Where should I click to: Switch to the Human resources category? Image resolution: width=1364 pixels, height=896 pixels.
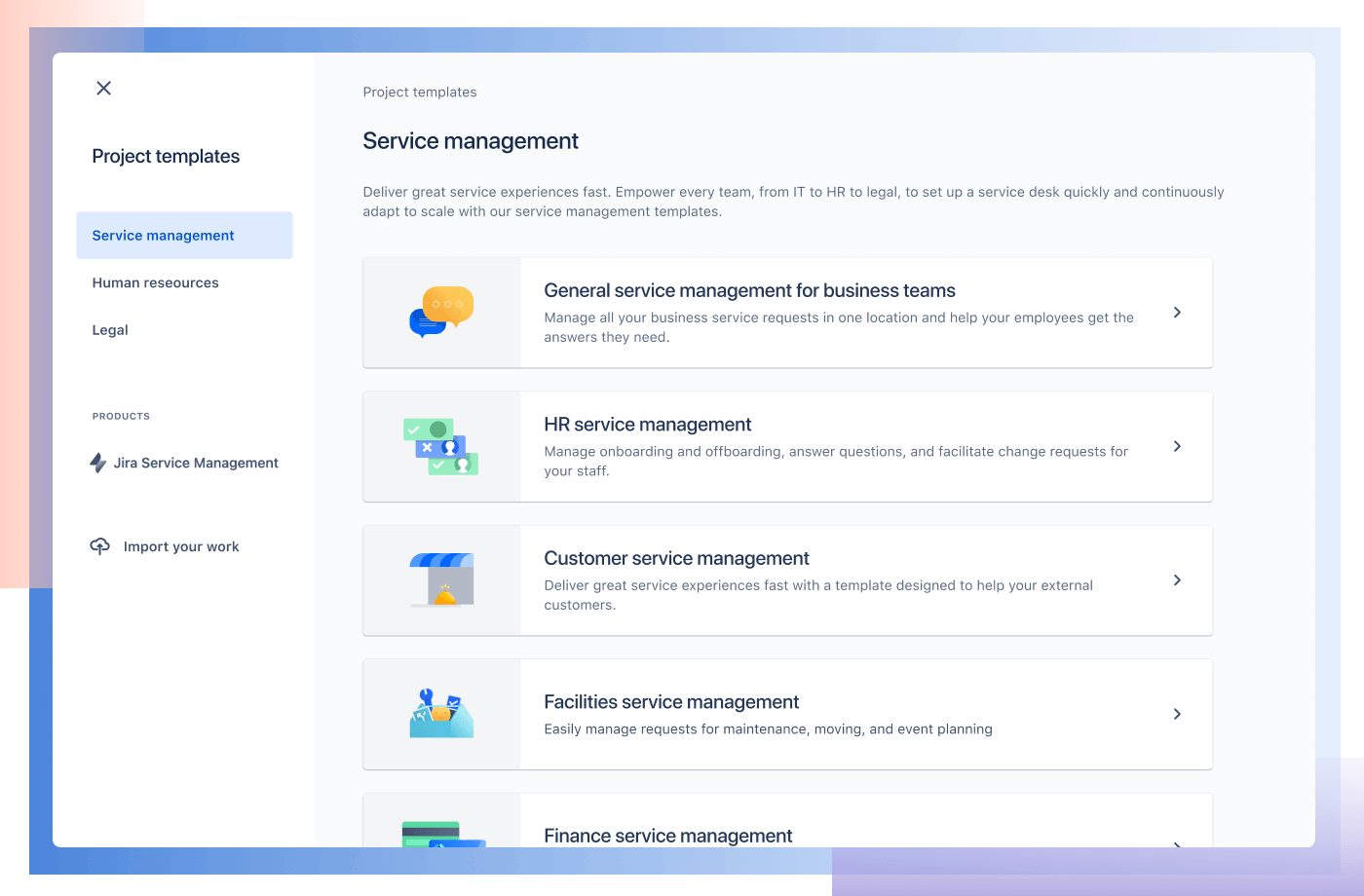[x=155, y=282]
